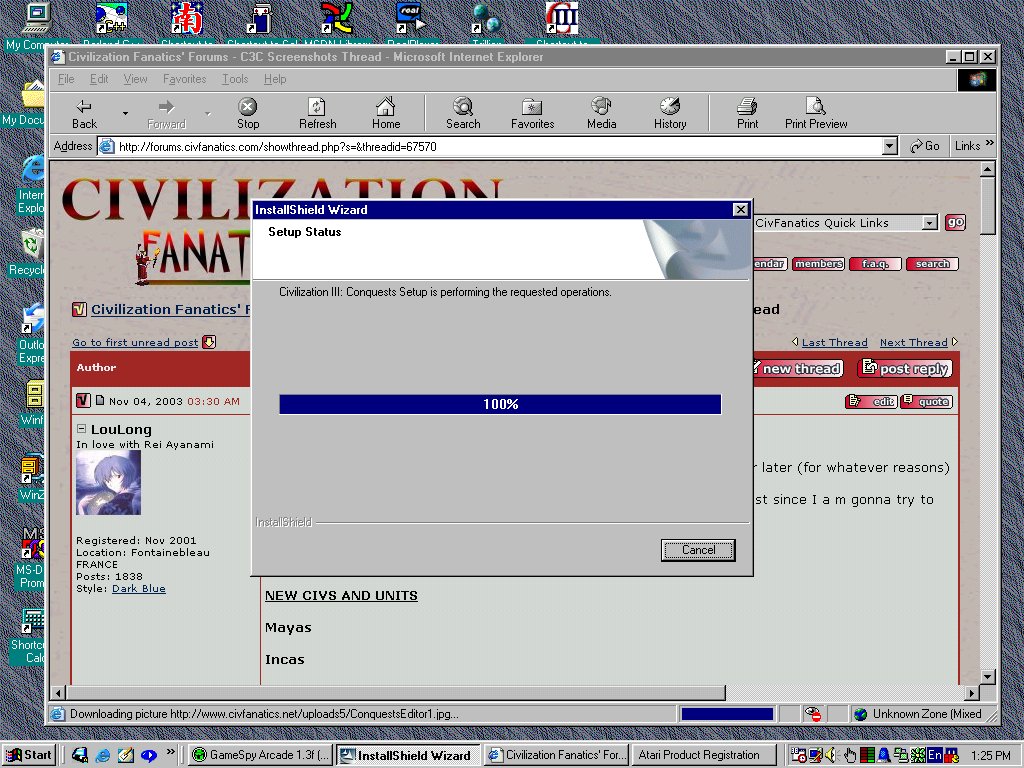Open the CivFanatics Quick Links dropdown
1024x768 pixels.
pyautogui.click(x=929, y=223)
